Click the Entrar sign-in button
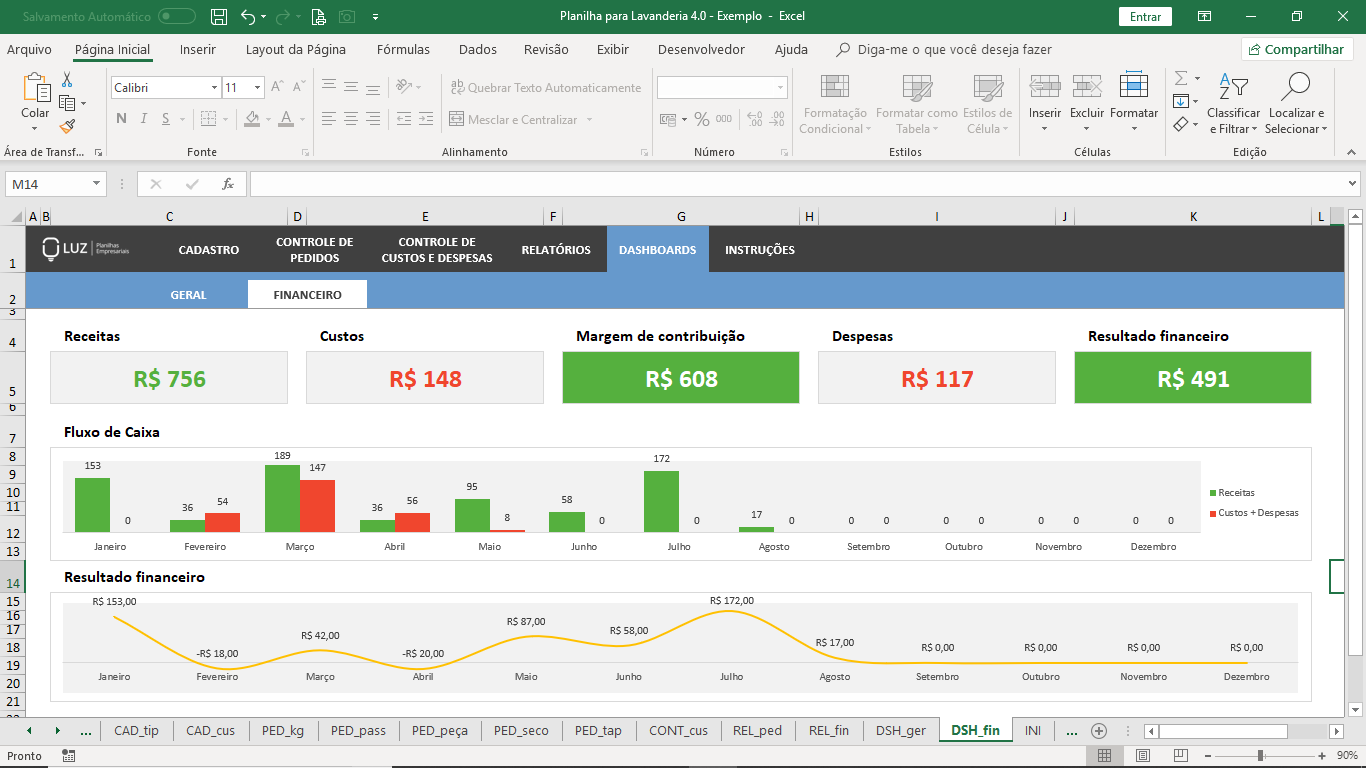 (x=1145, y=16)
